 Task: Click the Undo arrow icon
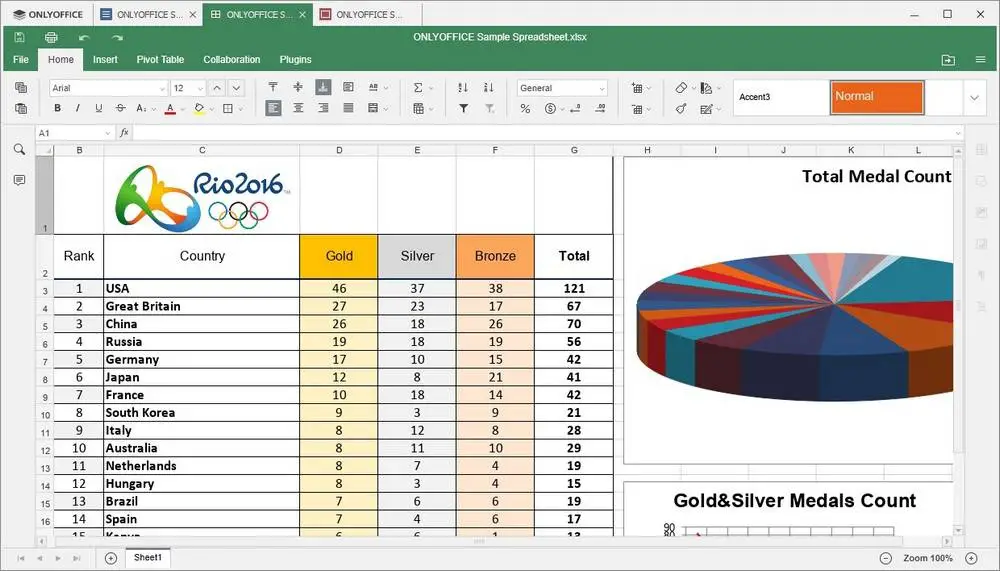84,38
